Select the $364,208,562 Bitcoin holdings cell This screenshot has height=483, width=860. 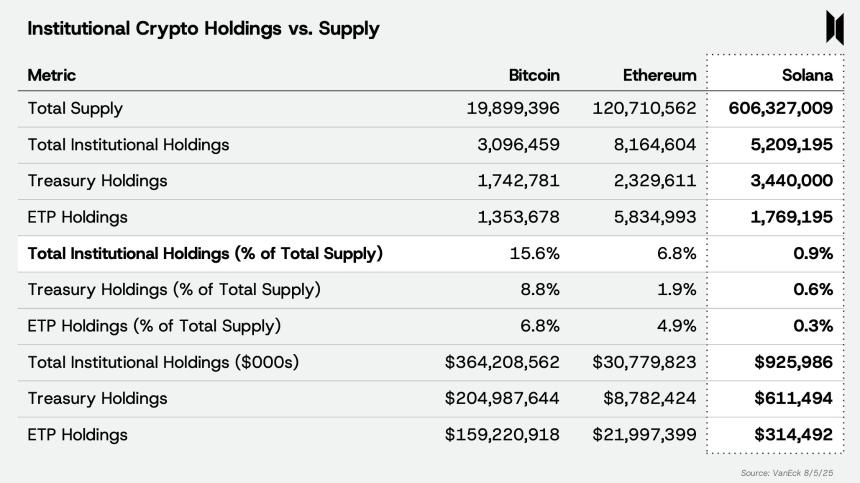[x=502, y=362]
